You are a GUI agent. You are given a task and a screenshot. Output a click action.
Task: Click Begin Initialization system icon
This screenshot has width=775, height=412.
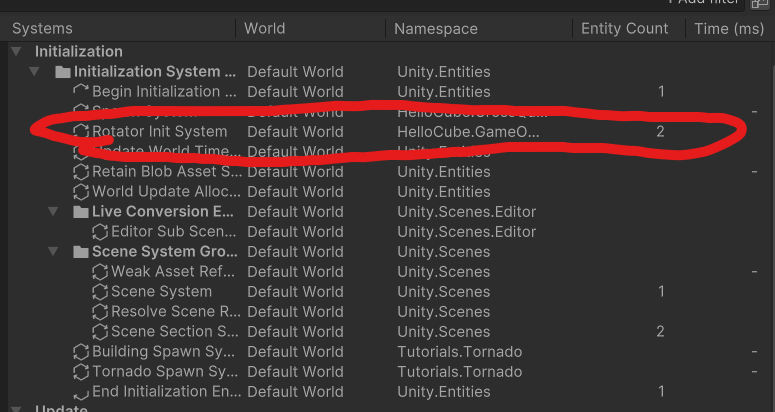[81, 91]
